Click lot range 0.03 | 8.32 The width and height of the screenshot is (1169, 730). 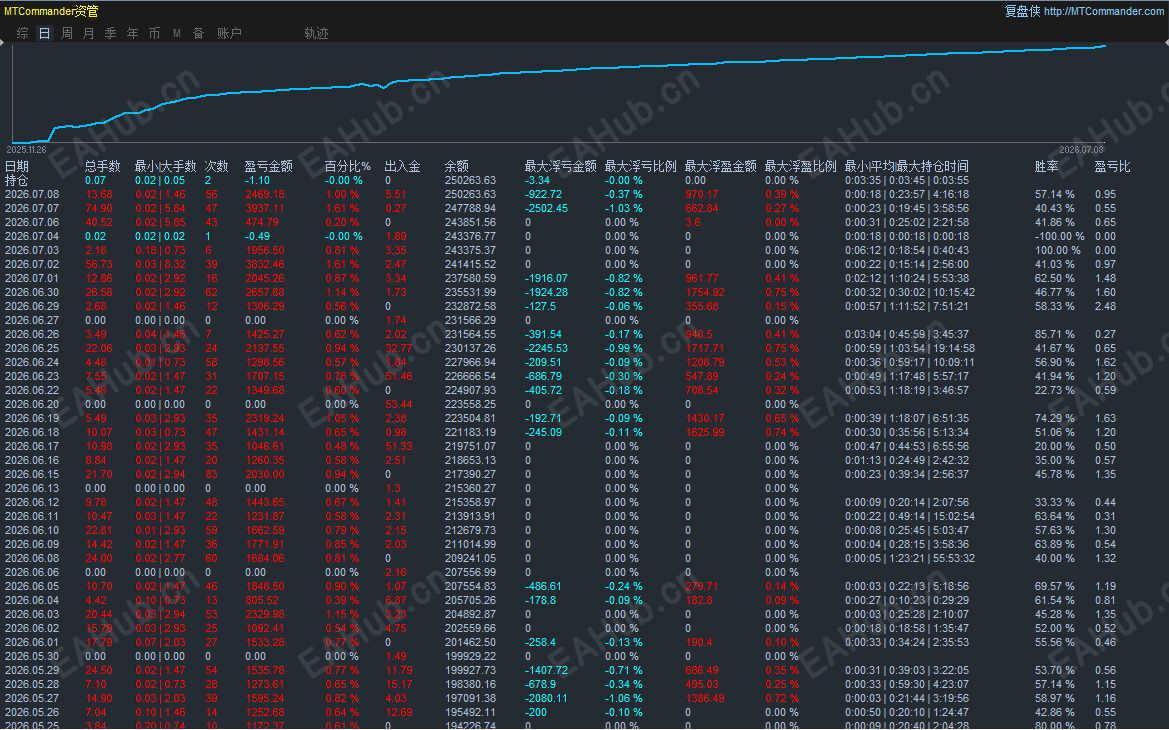click(x=160, y=265)
